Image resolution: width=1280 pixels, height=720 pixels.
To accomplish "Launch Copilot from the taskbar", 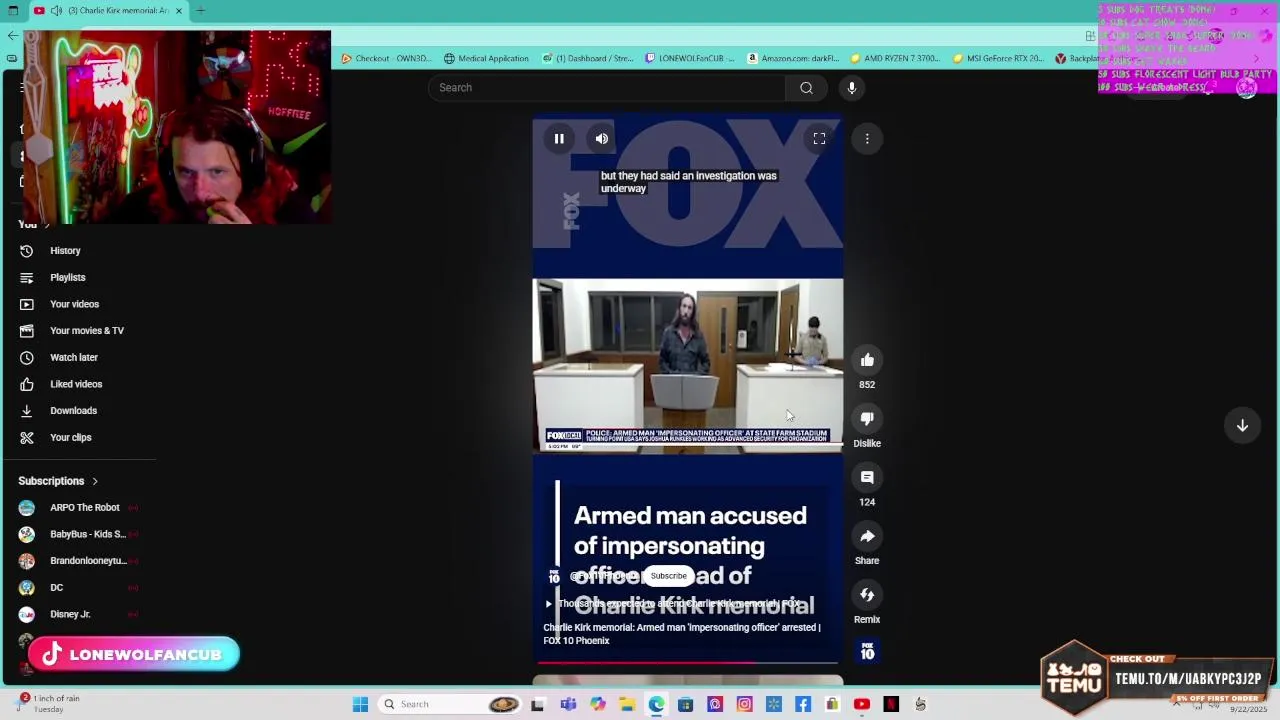I will [x=598, y=704].
